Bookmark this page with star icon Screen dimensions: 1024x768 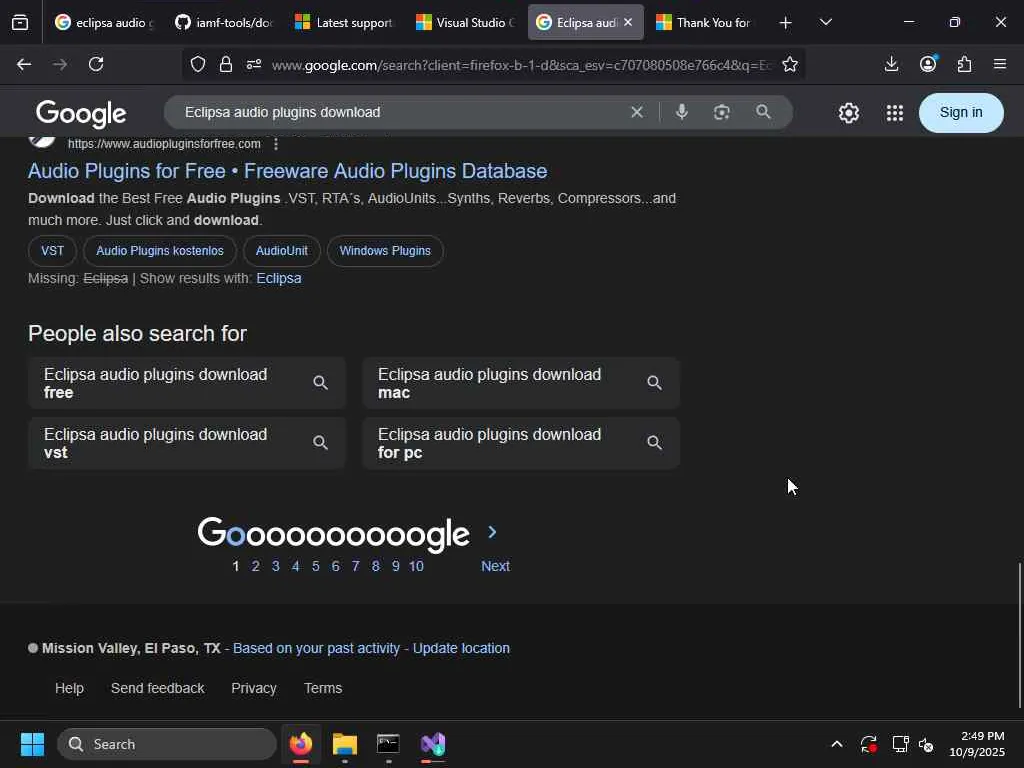(x=790, y=64)
